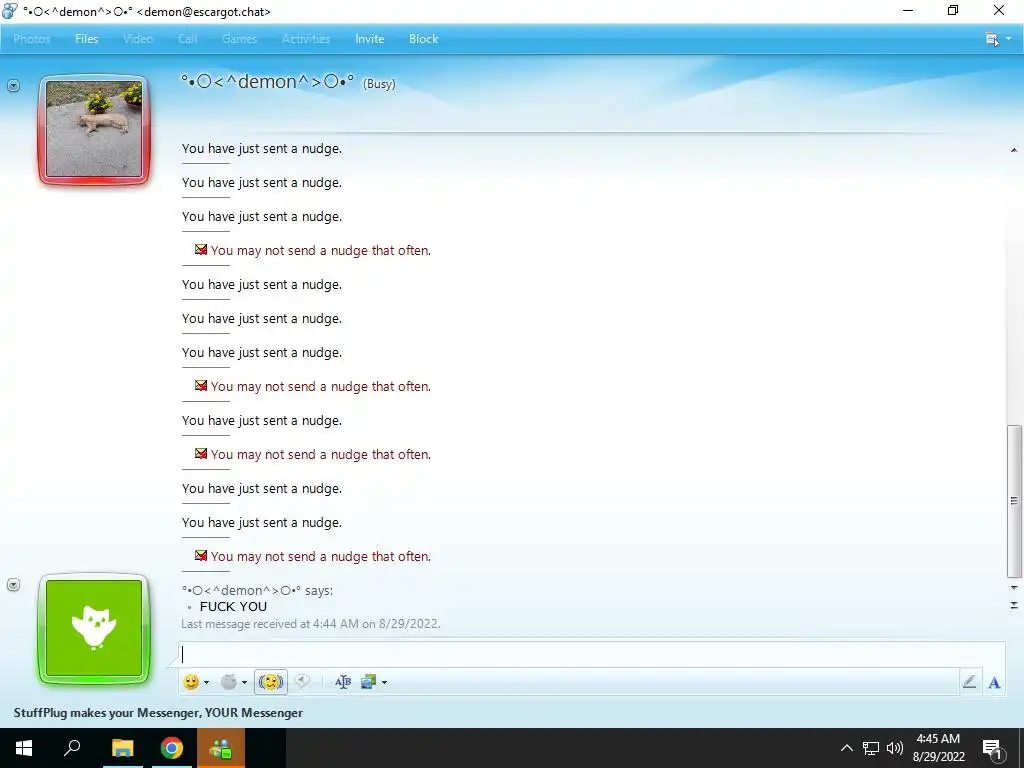Click the Call toolbar item
This screenshot has width=1024, height=768.
(x=187, y=39)
